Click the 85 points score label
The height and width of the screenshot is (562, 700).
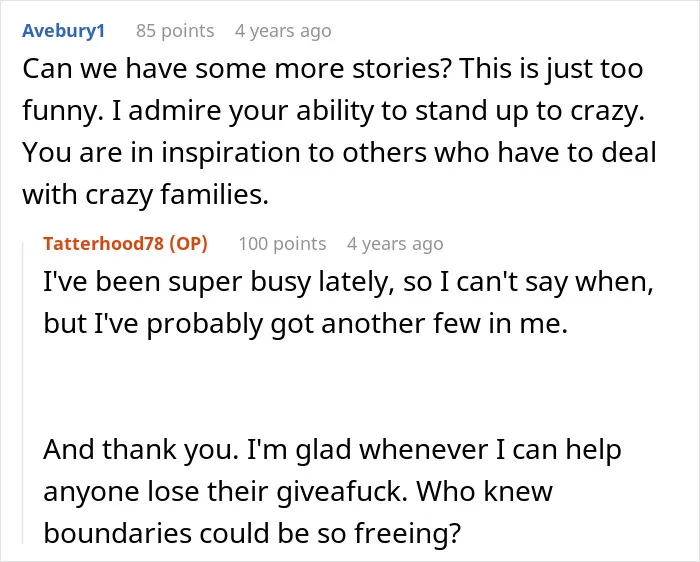pos(175,31)
